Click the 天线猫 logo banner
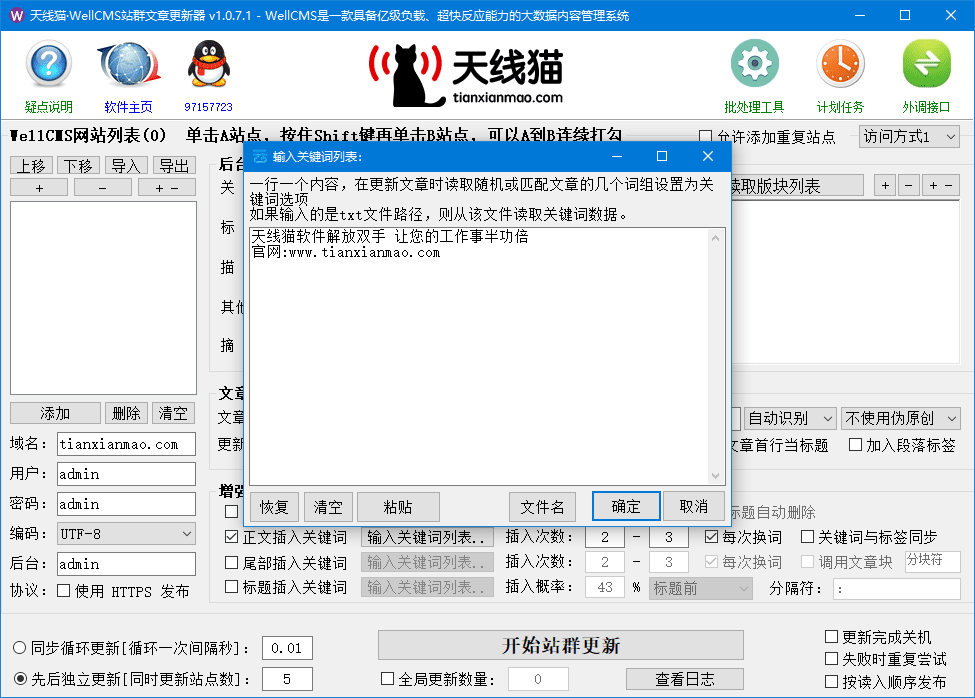 point(466,75)
